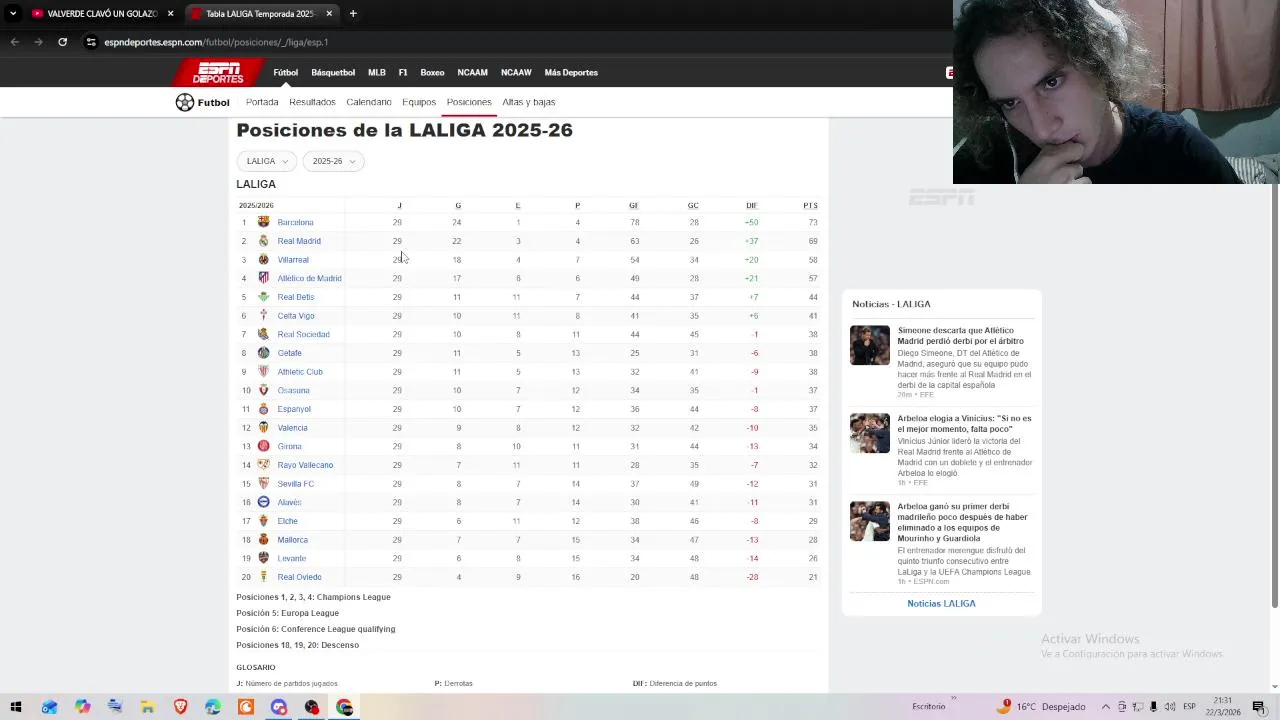Image resolution: width=1280 pixels, height=720 pixels.
Task: Open a new browser tab
Action: [x=353, y=14]
